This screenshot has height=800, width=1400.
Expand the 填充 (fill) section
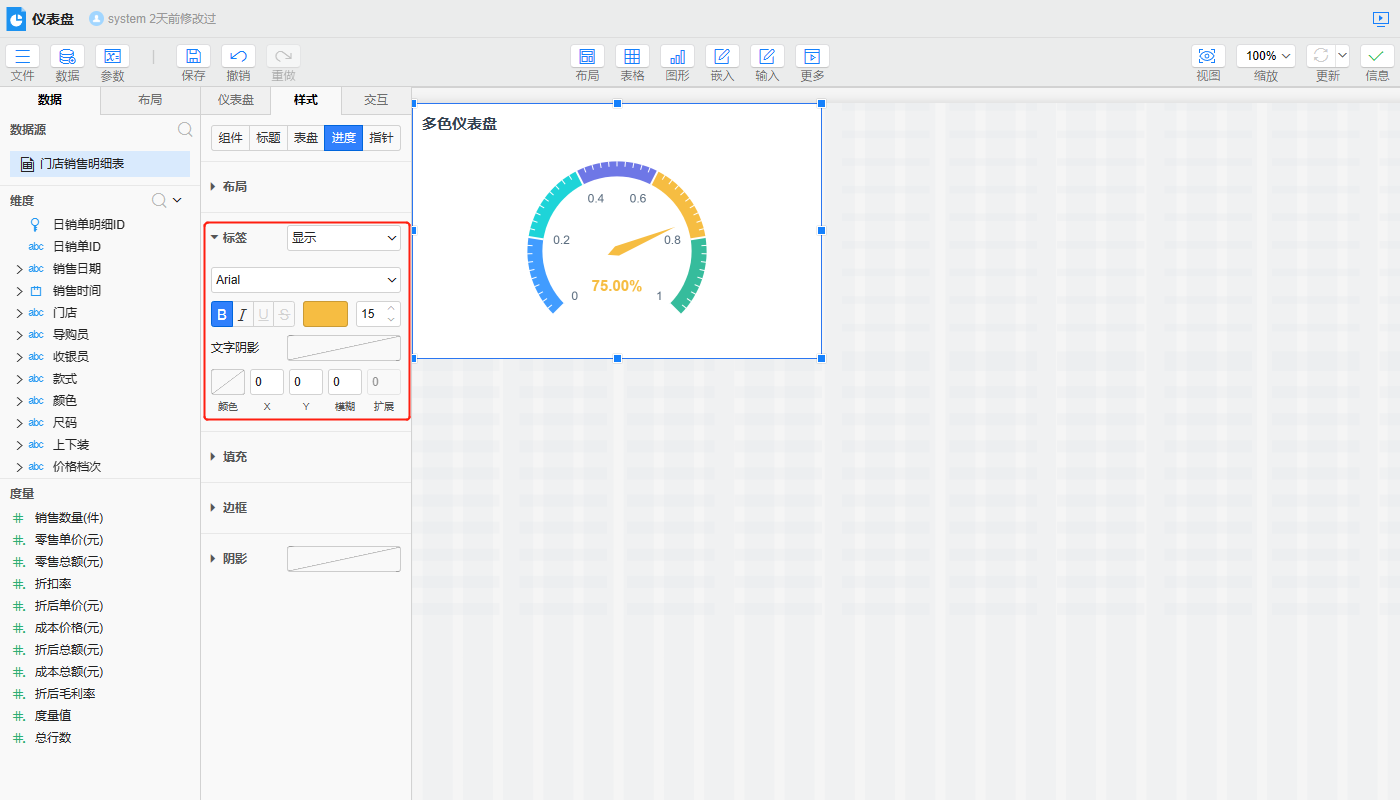(x=234, y=457)
